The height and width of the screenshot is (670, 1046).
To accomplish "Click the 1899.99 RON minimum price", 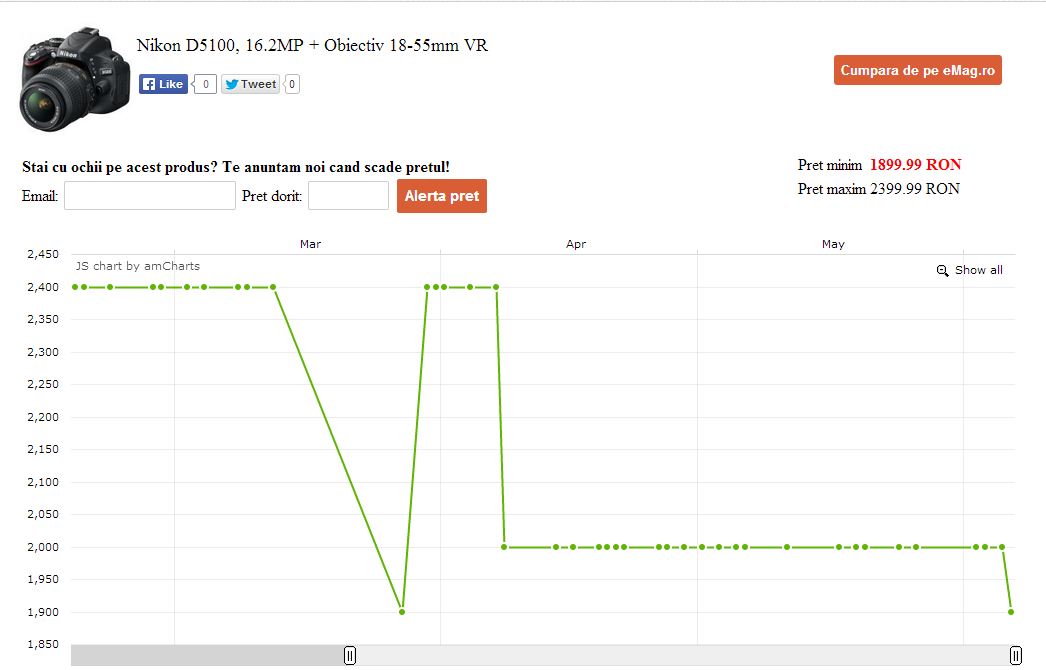I will 915,165.
